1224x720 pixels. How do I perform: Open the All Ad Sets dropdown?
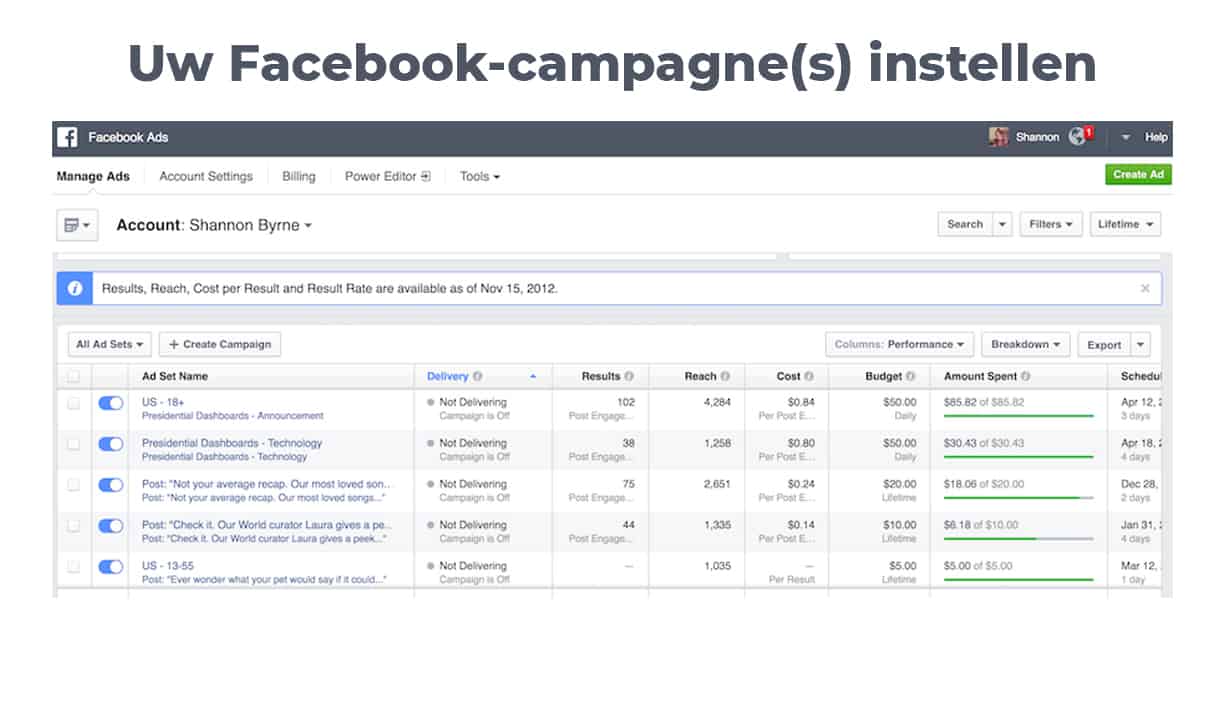(x=108, y=344)
